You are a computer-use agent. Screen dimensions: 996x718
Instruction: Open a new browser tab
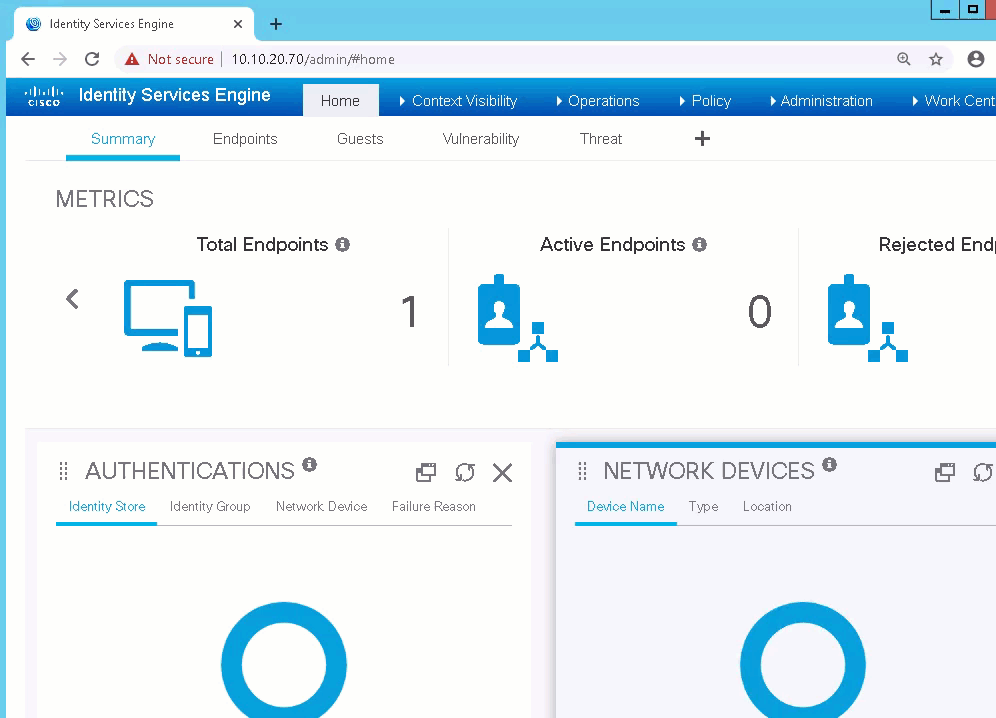pos(276,24)
